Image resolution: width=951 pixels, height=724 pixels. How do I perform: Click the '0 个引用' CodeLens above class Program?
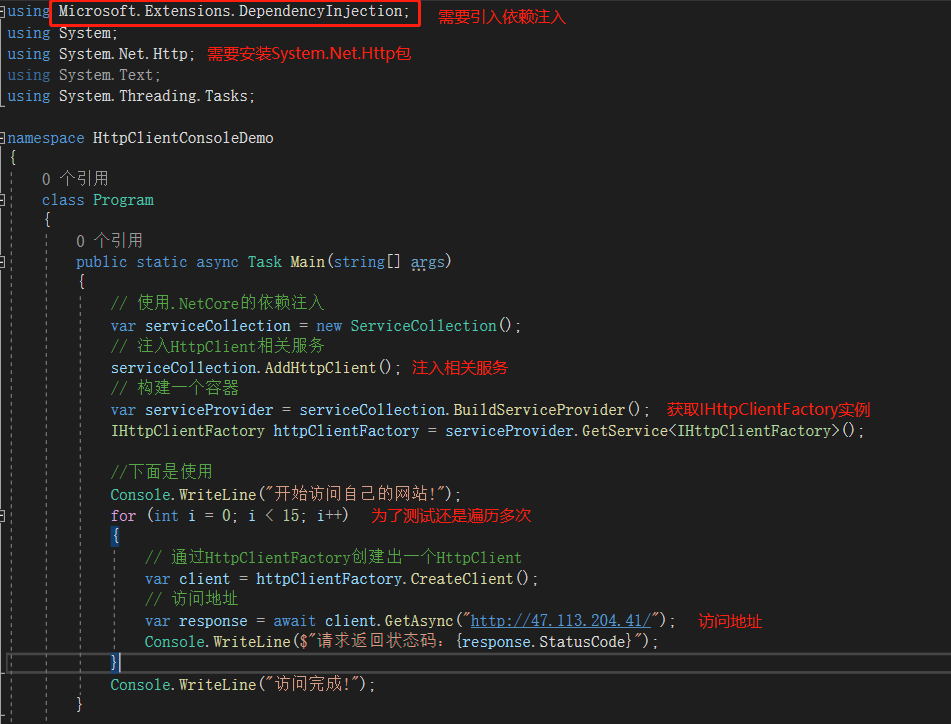(75, 179)
